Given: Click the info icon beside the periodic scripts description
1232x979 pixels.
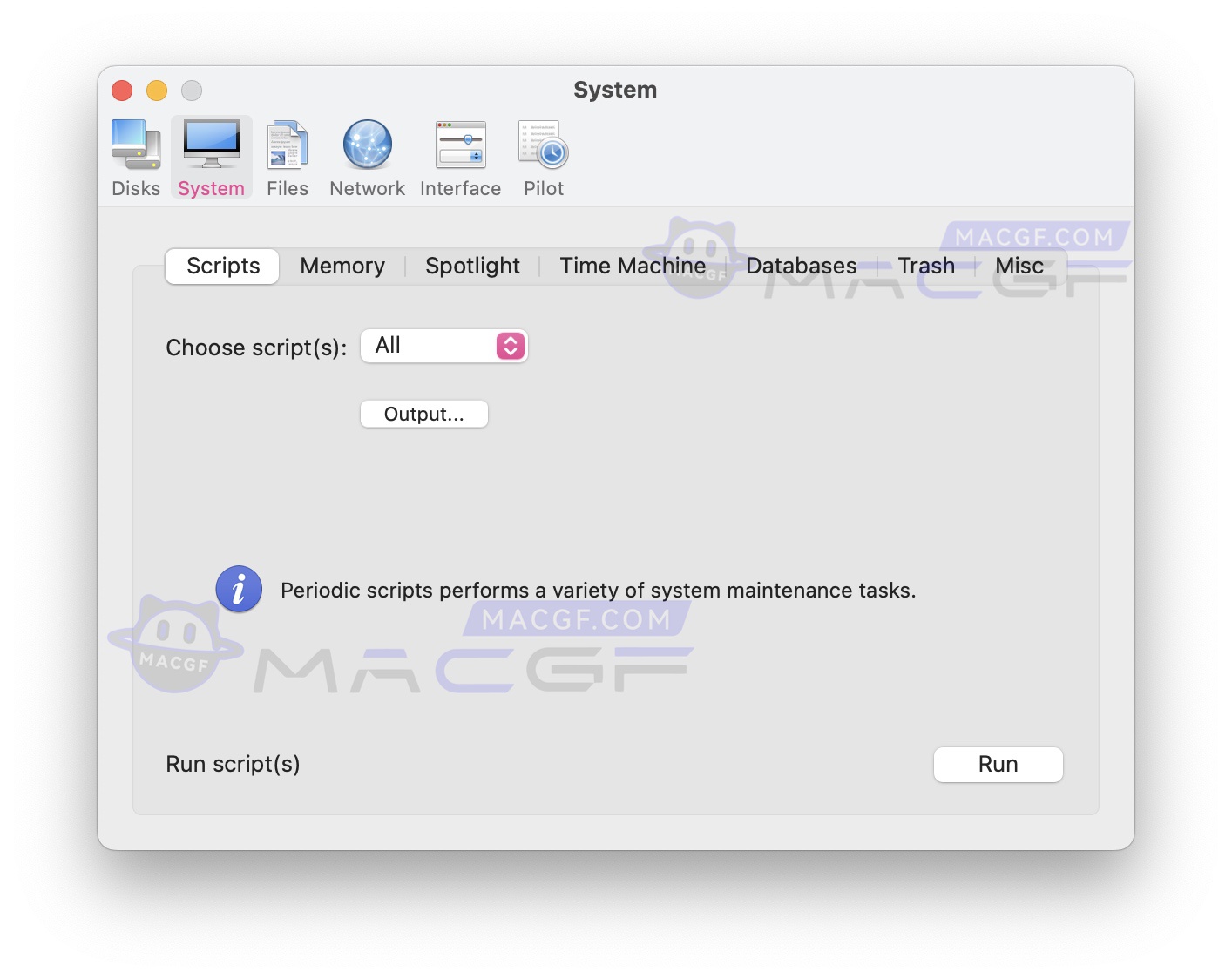Looking at the screenshot, I should point(238,589).
